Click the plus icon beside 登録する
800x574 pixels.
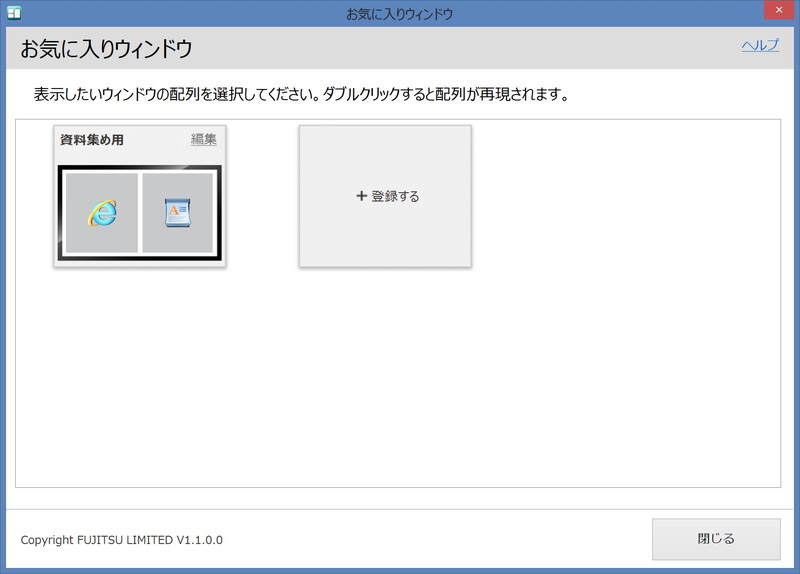362,196
